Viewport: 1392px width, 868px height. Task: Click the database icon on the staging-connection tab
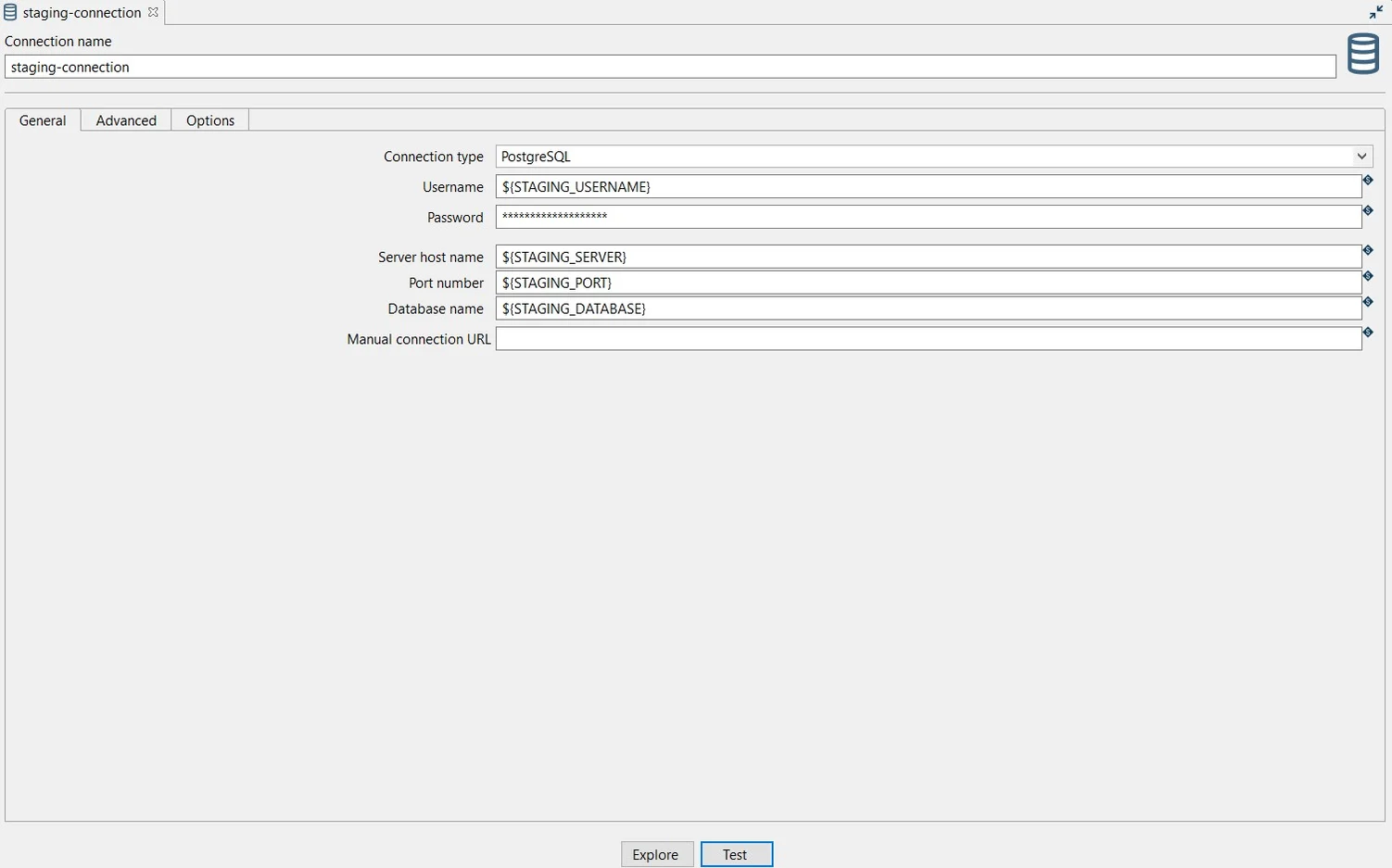coord(10,12)
